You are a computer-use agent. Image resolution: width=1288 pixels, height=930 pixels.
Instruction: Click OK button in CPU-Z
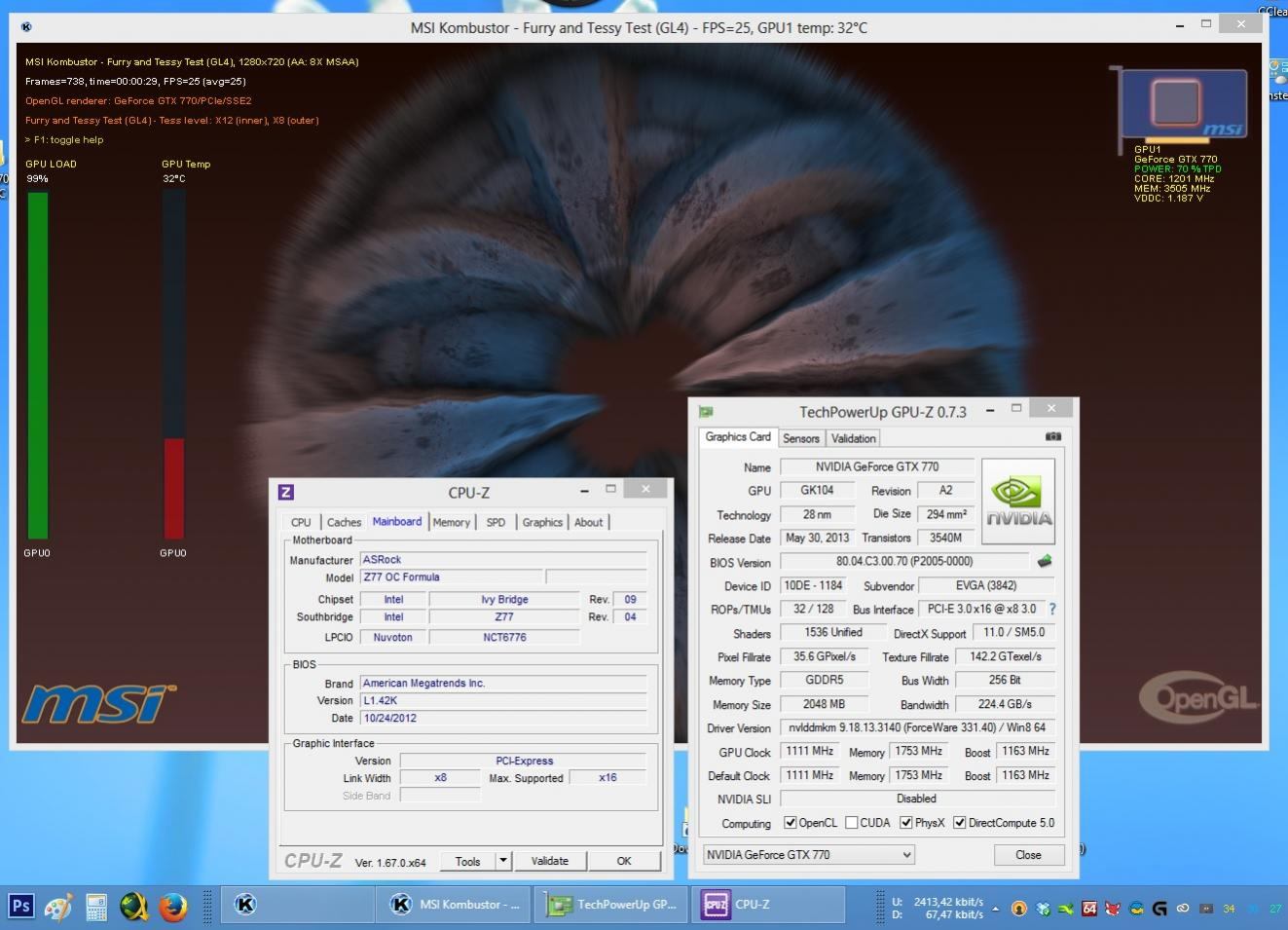(x=624, y=861)
